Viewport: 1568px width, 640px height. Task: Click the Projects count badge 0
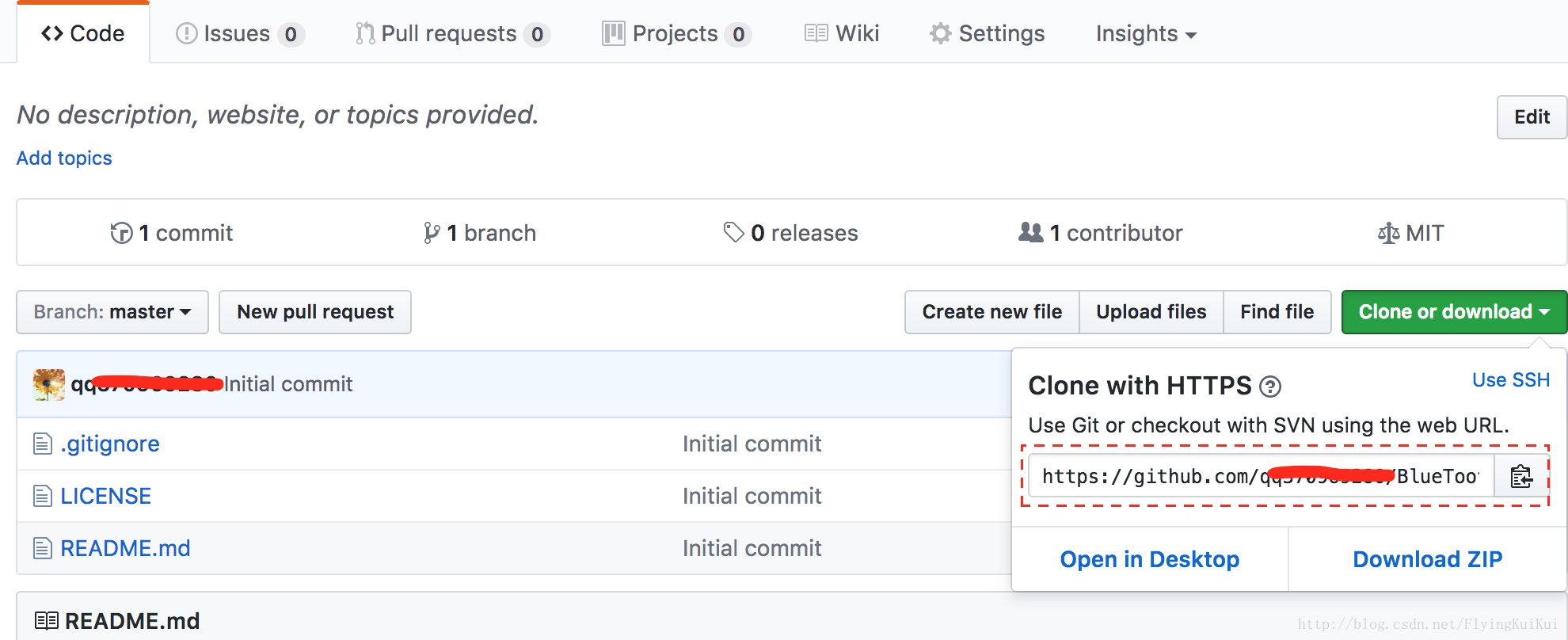[x=738, y=34]
